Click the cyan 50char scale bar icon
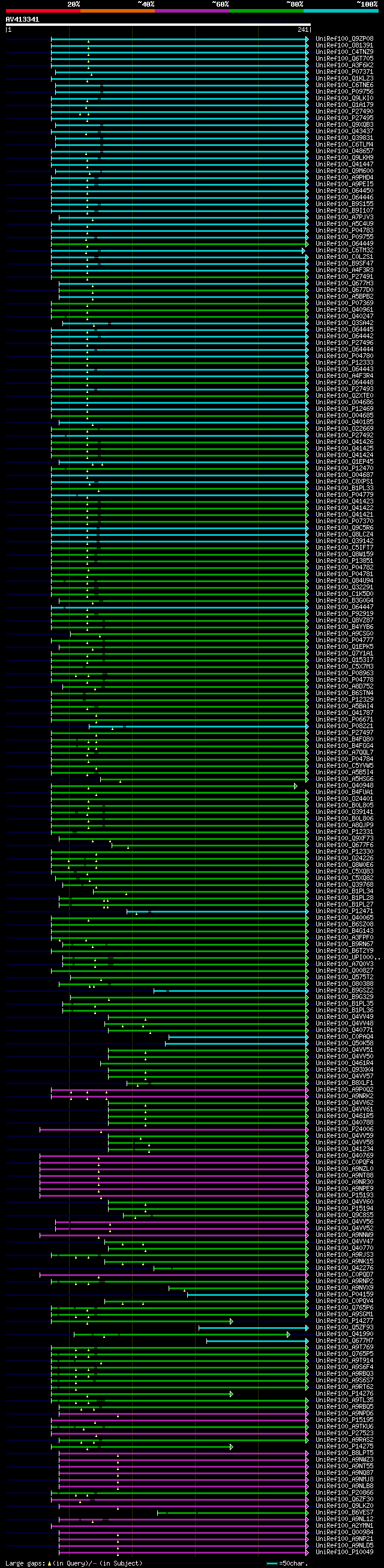 [272, 1563]
